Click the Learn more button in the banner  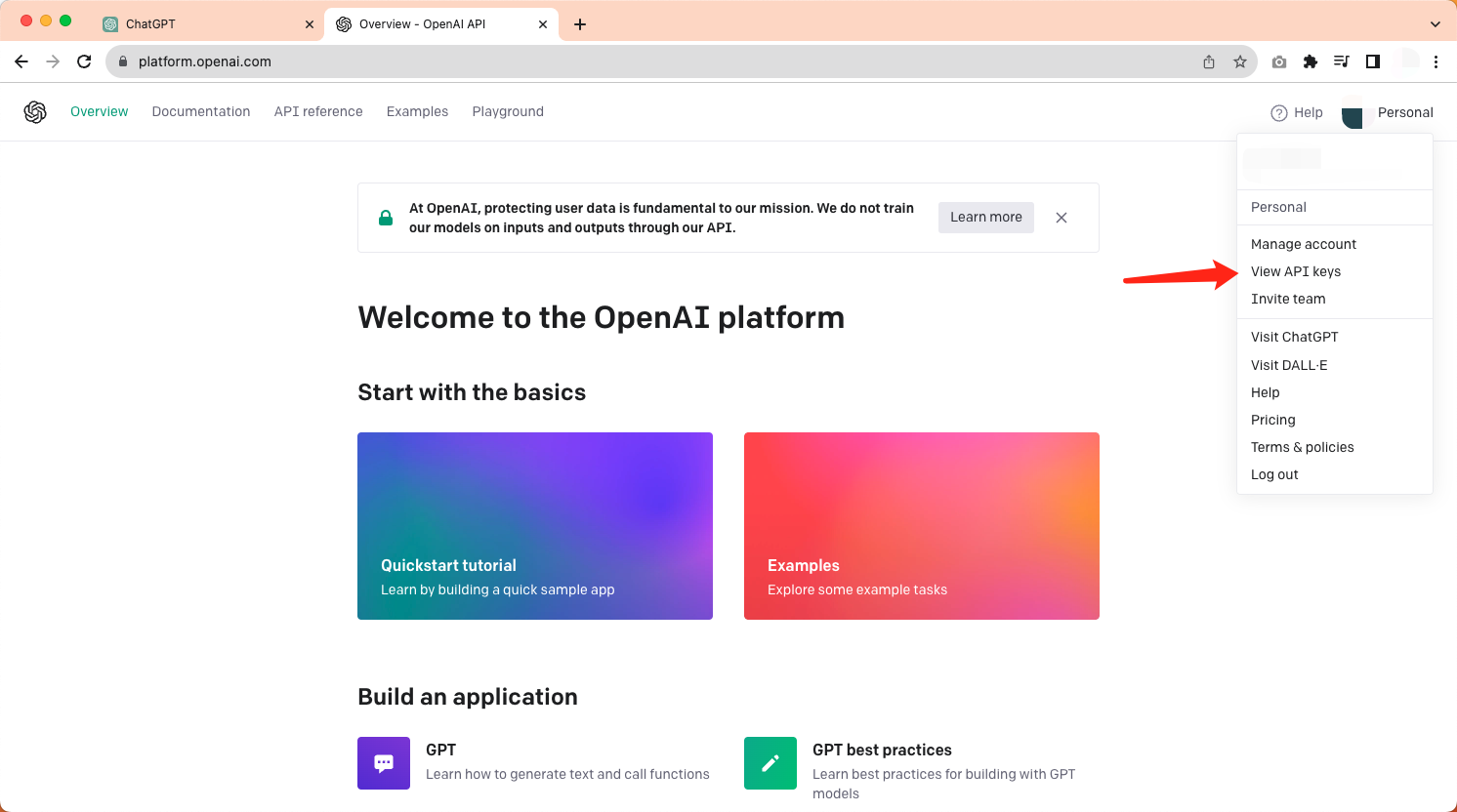[986, 218]
